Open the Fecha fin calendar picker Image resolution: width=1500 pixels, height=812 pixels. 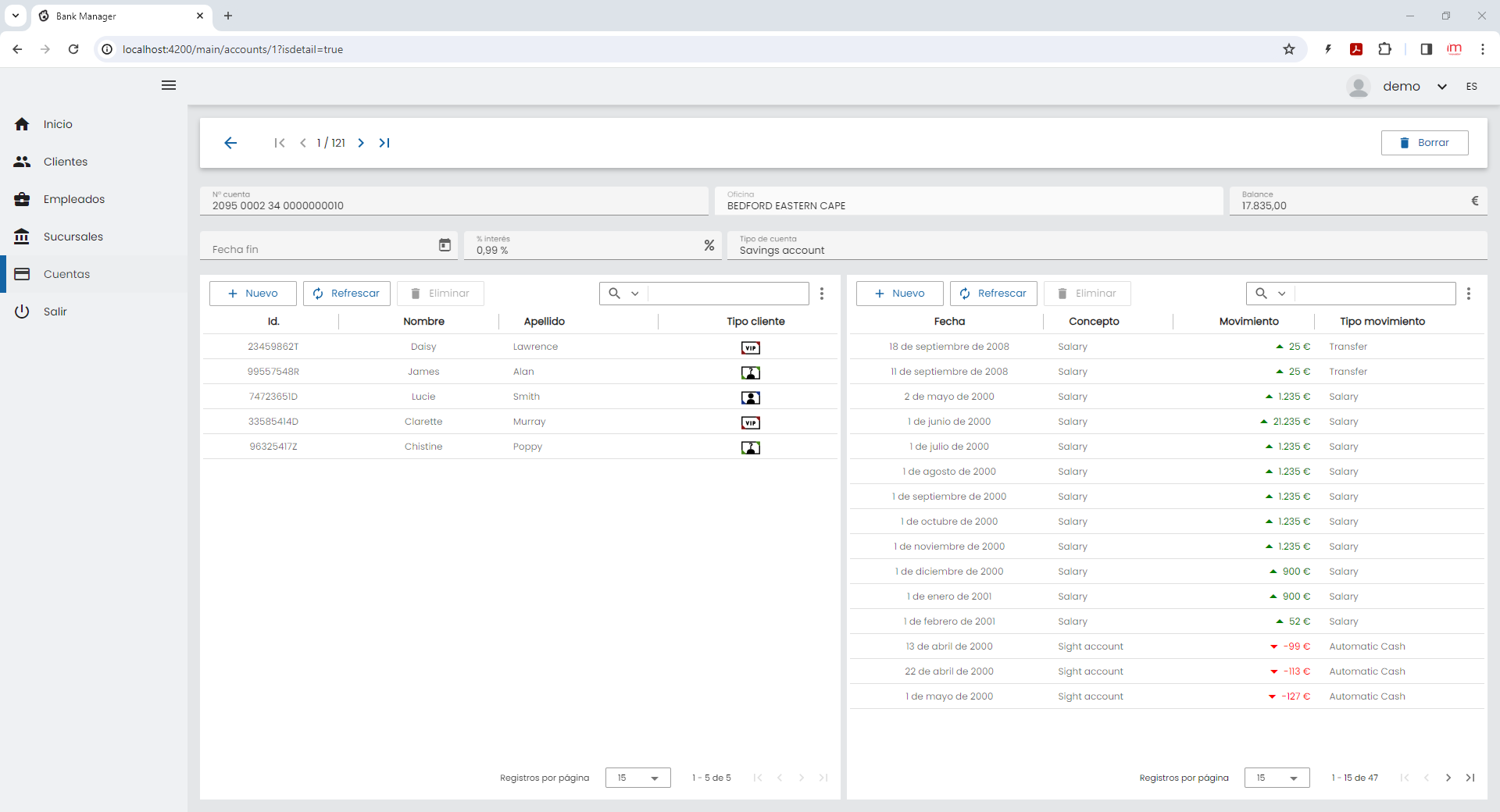(445, 245)
